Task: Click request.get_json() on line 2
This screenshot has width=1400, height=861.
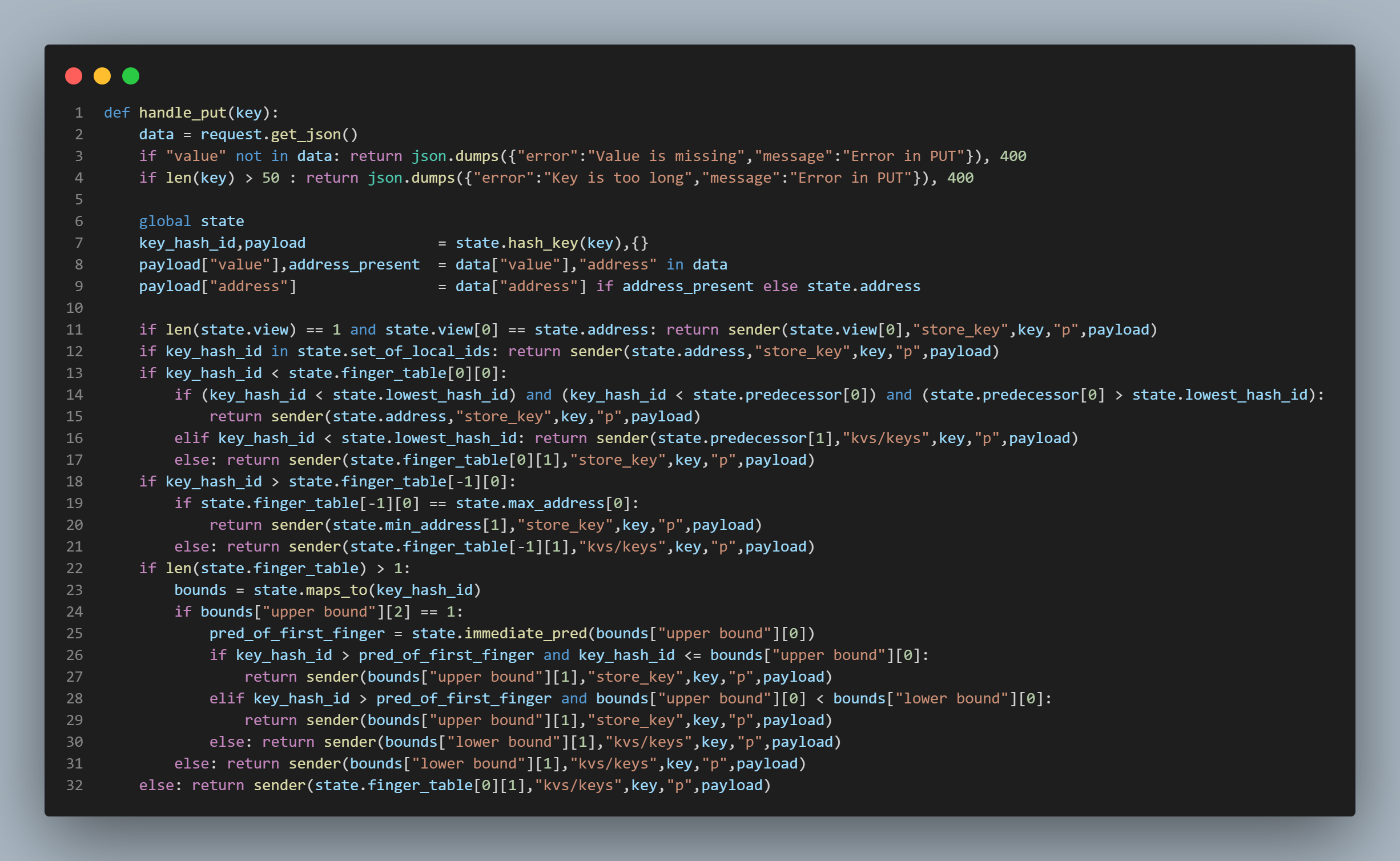Action: click(x=279, y=134)
